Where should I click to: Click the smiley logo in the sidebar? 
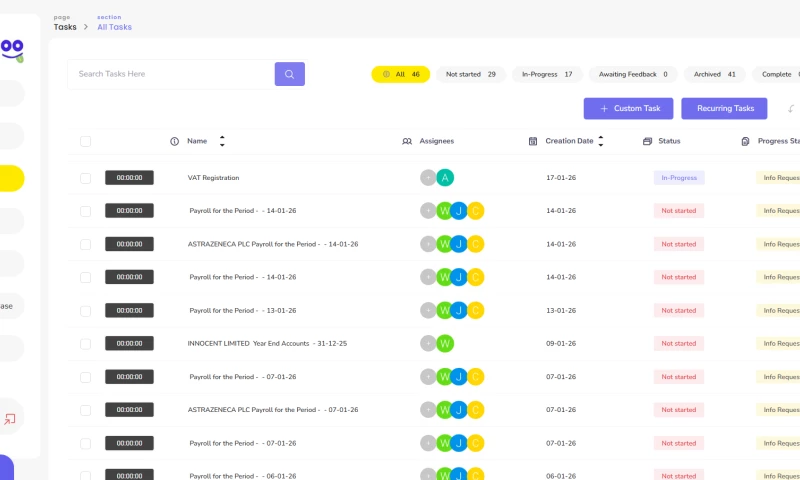coord(12,50)
